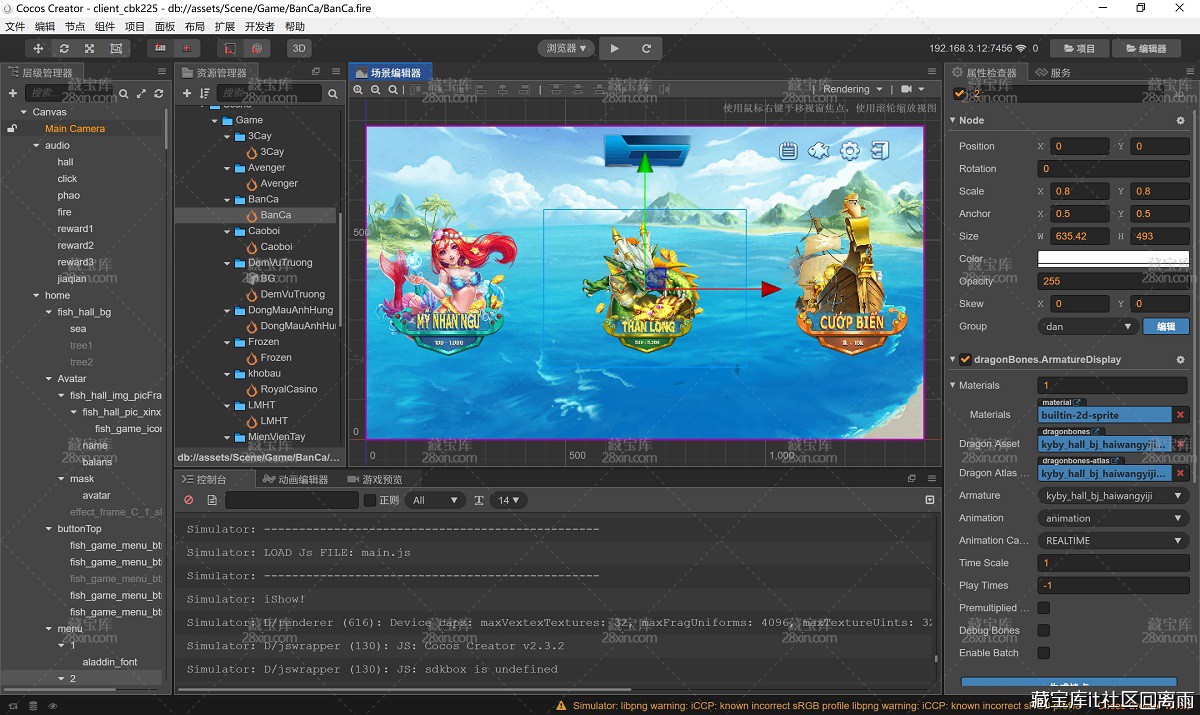Zoom out the scene editor
1200x715 pixels.
click(x=376, y=90)
